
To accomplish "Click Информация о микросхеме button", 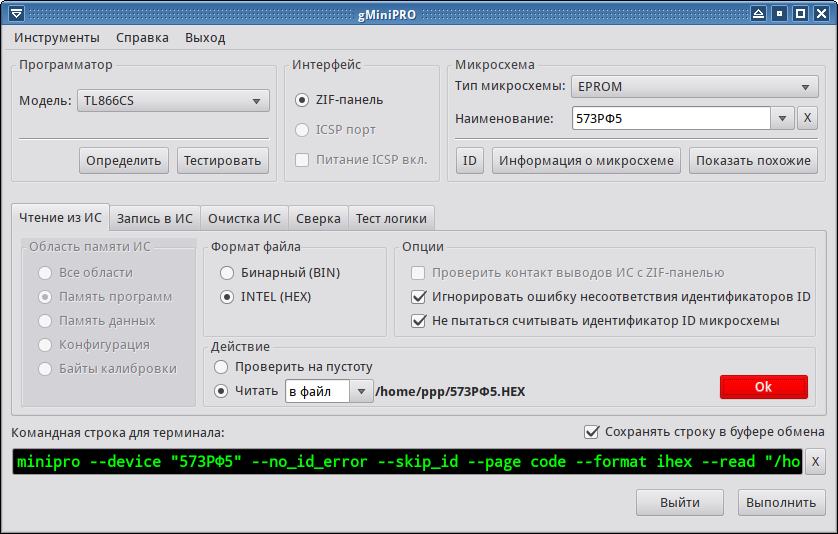I will point(586,161).
